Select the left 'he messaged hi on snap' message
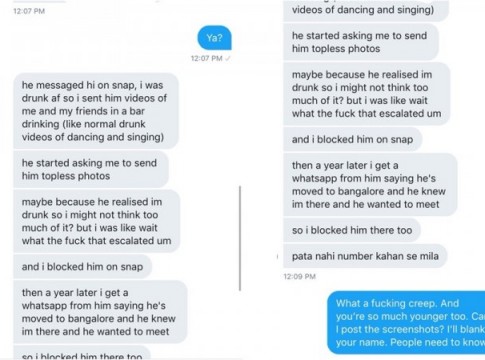This screenshot has width=485, height=360. coord(96,111)
